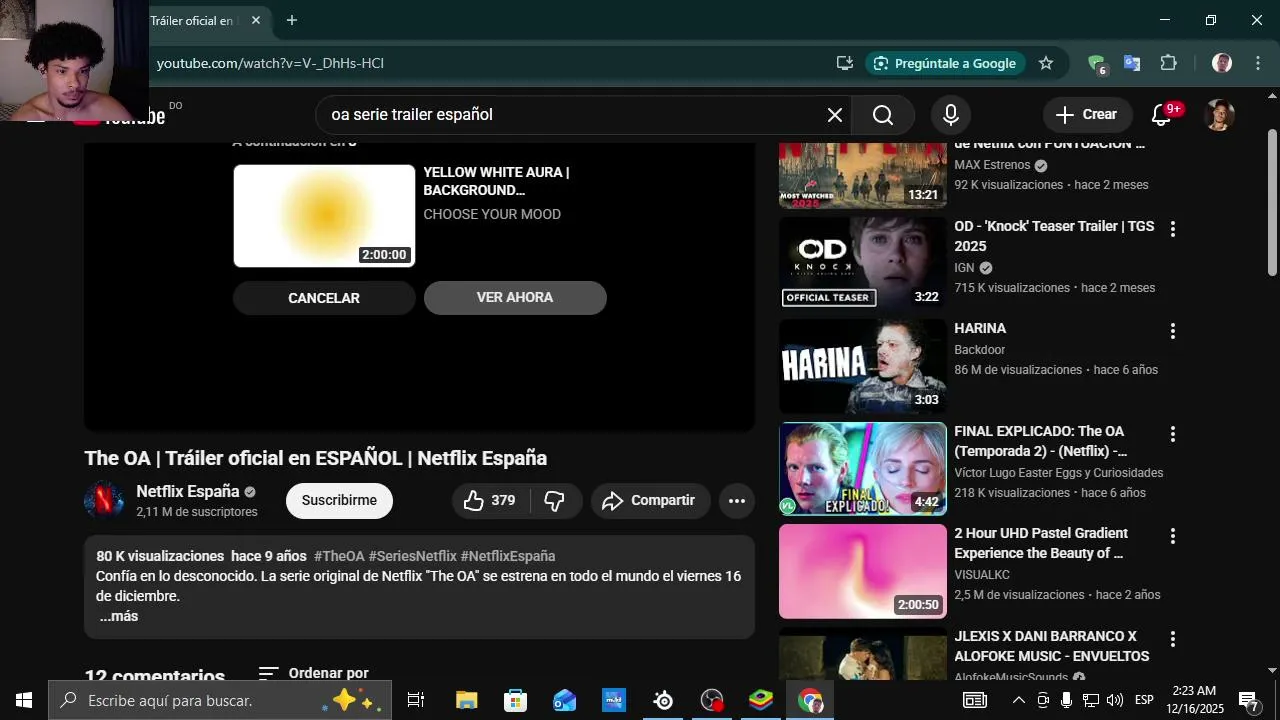This screenshot has height=720, width=1280.
Task: Play next video with VER AHORA
Action: pyautogui.click(x=515, y=298)
